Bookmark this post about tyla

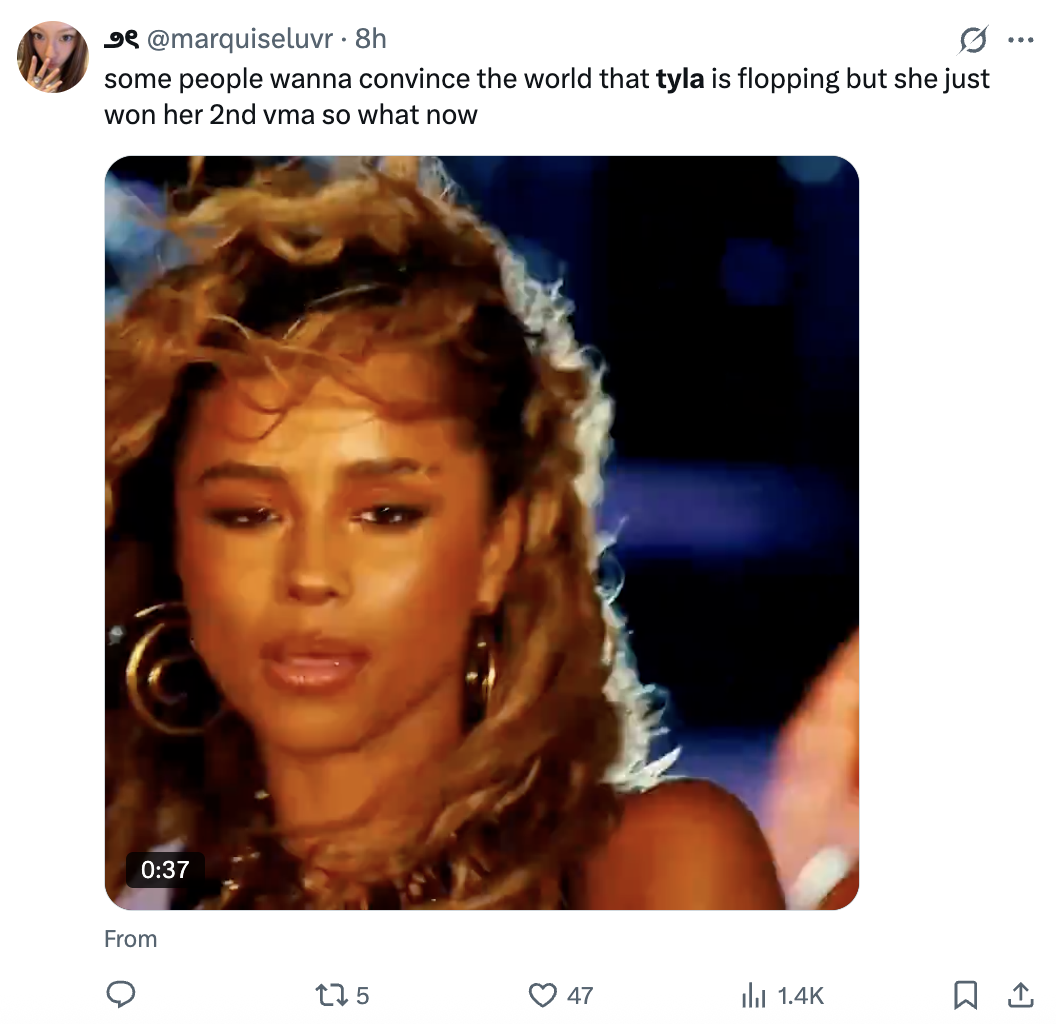coord(965,994)
